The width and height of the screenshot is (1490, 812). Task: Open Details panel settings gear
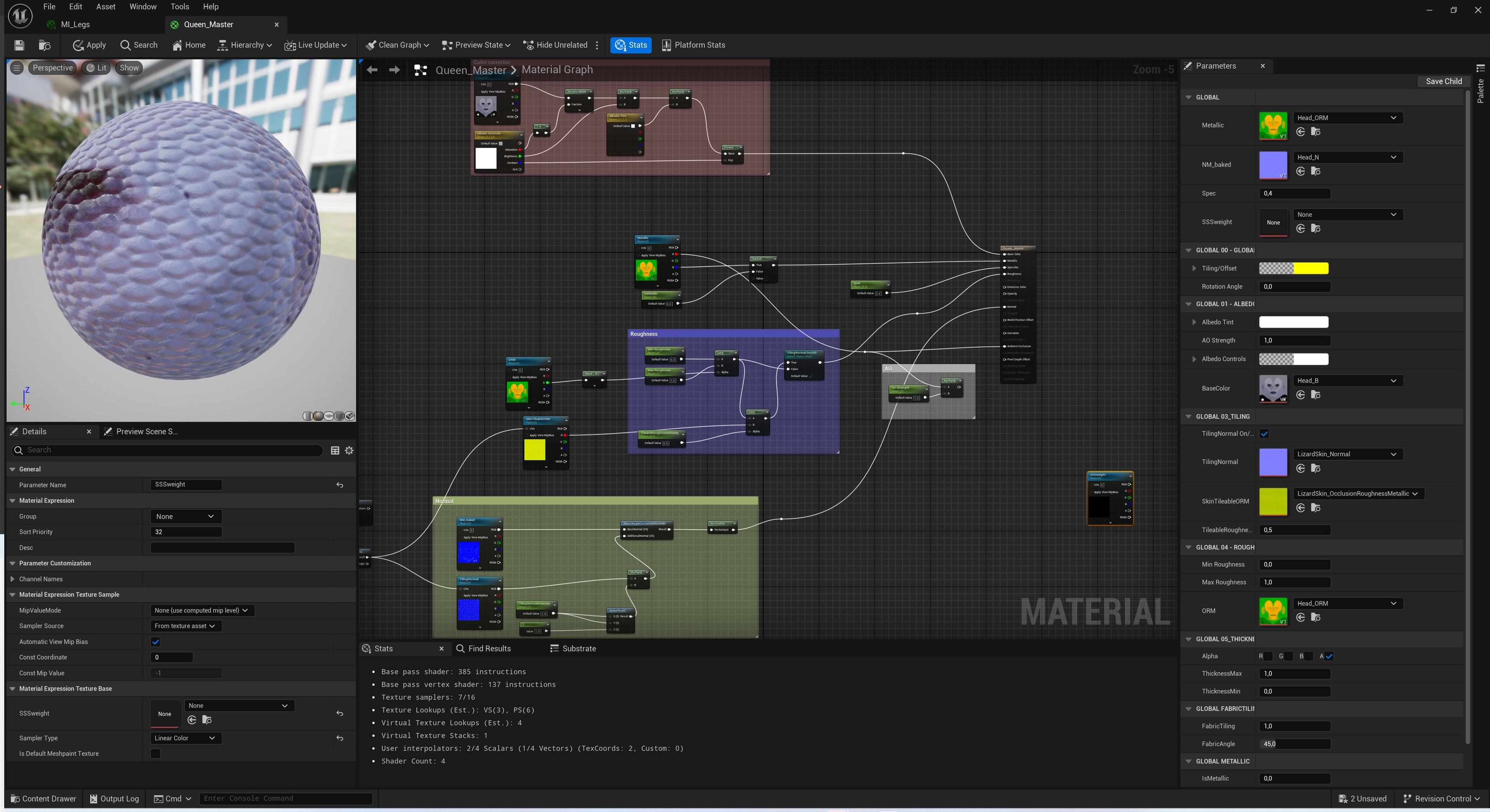pyautogui.click(x=349, y=450)
